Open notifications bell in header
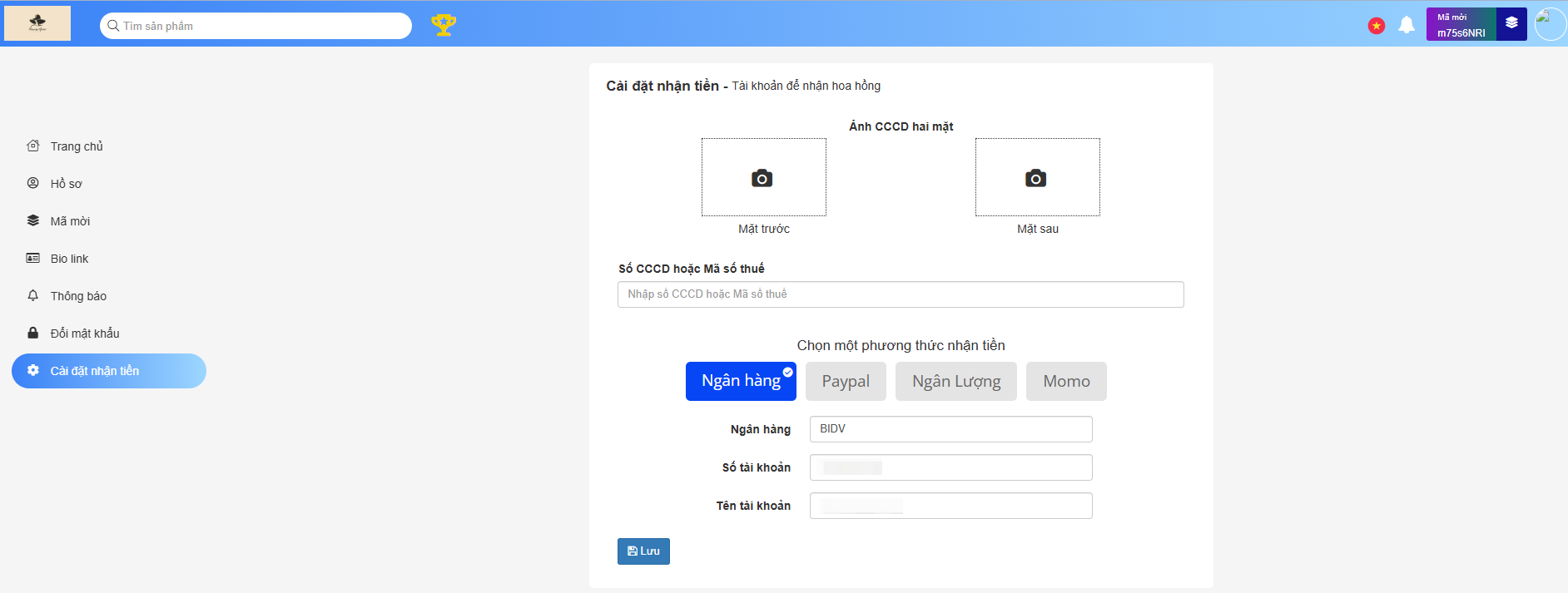The image size is (1568, 593). [x=1407, y=25]
